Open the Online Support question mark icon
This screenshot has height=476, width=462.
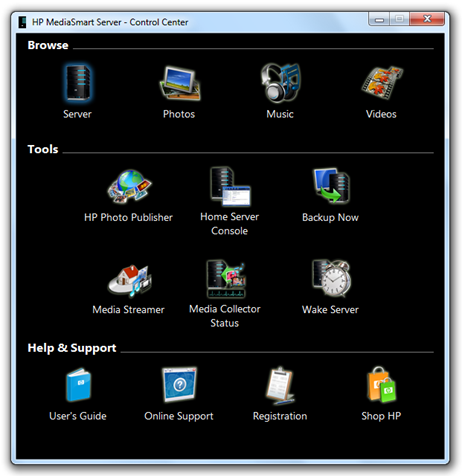[179, 384]
